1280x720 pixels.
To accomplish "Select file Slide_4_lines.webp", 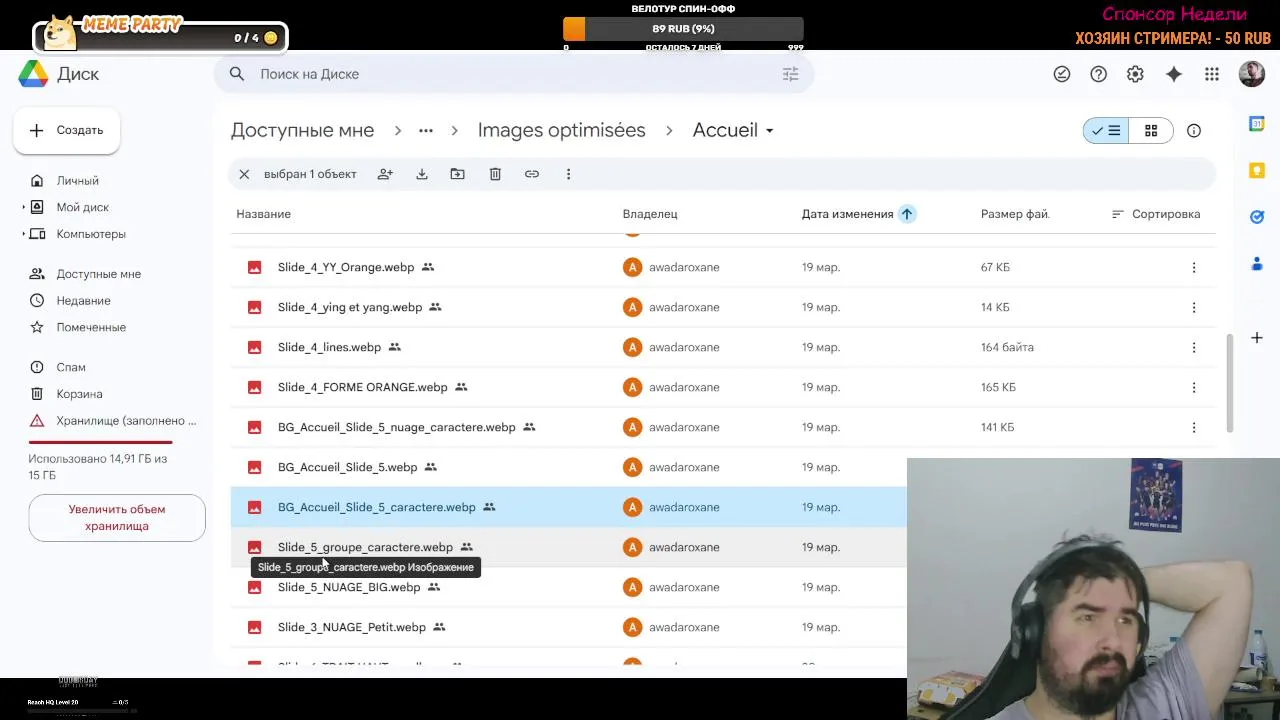I will 723,347.
